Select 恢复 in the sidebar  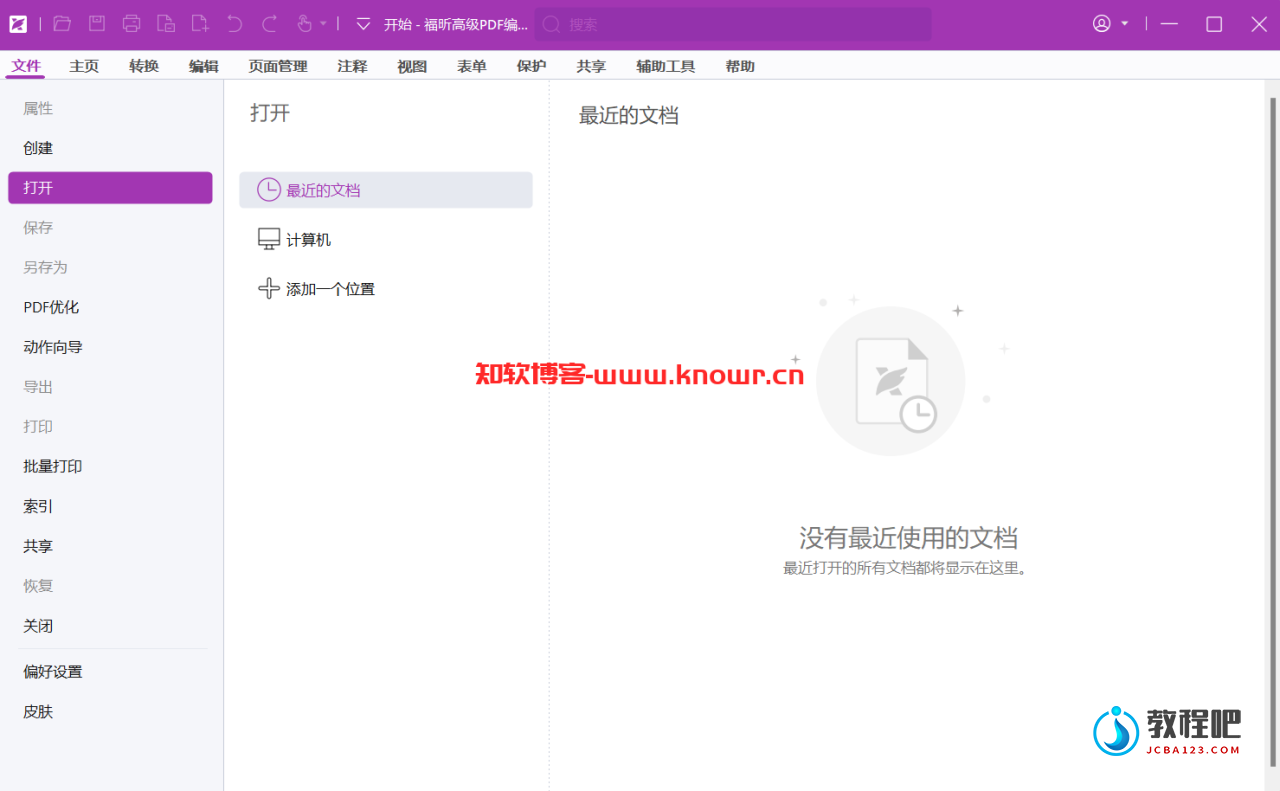point(110,586)
